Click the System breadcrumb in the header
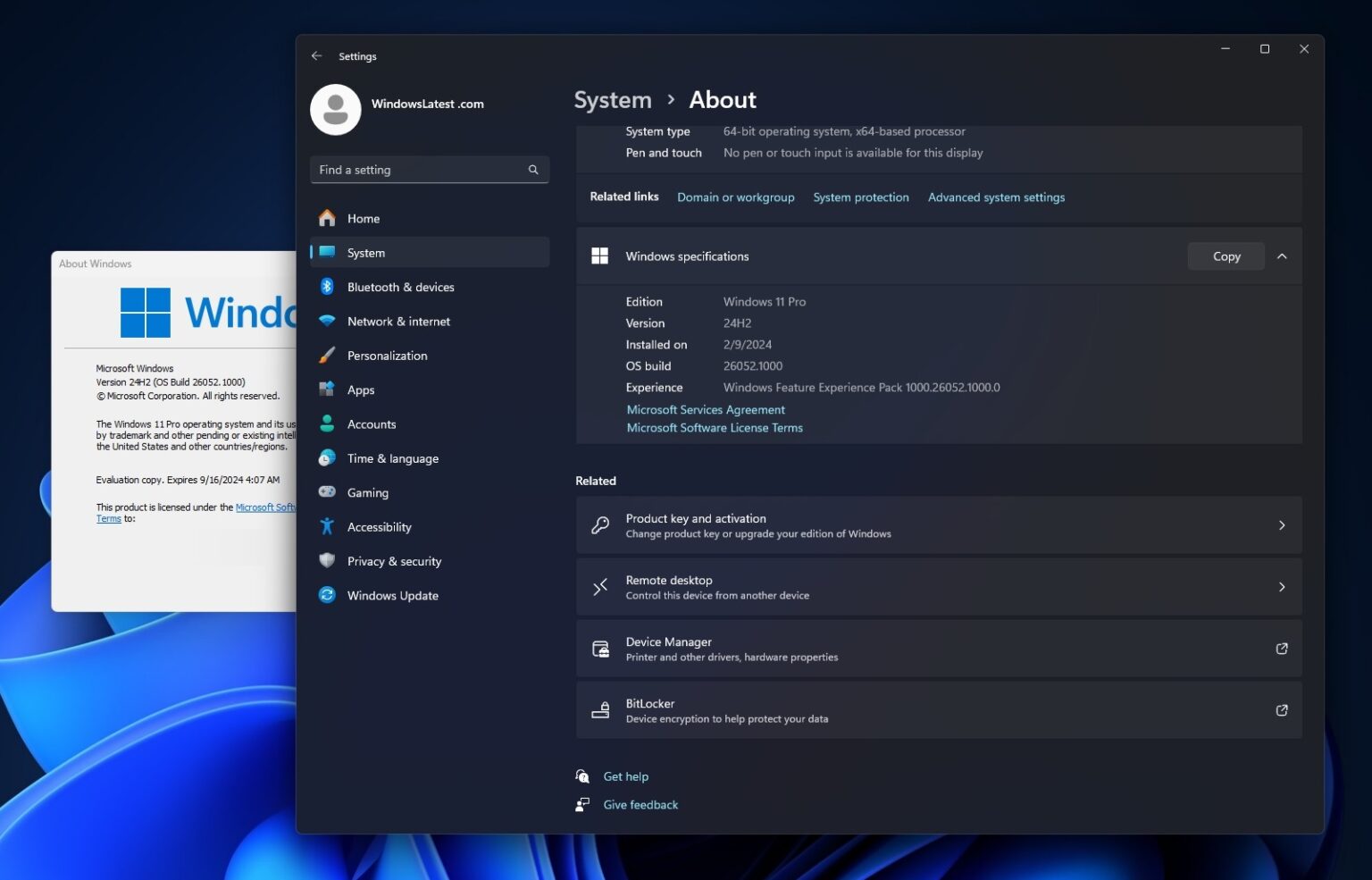The width and height of the screenshot is (1372, 880). pyautogui.click(x=612, y=99)
